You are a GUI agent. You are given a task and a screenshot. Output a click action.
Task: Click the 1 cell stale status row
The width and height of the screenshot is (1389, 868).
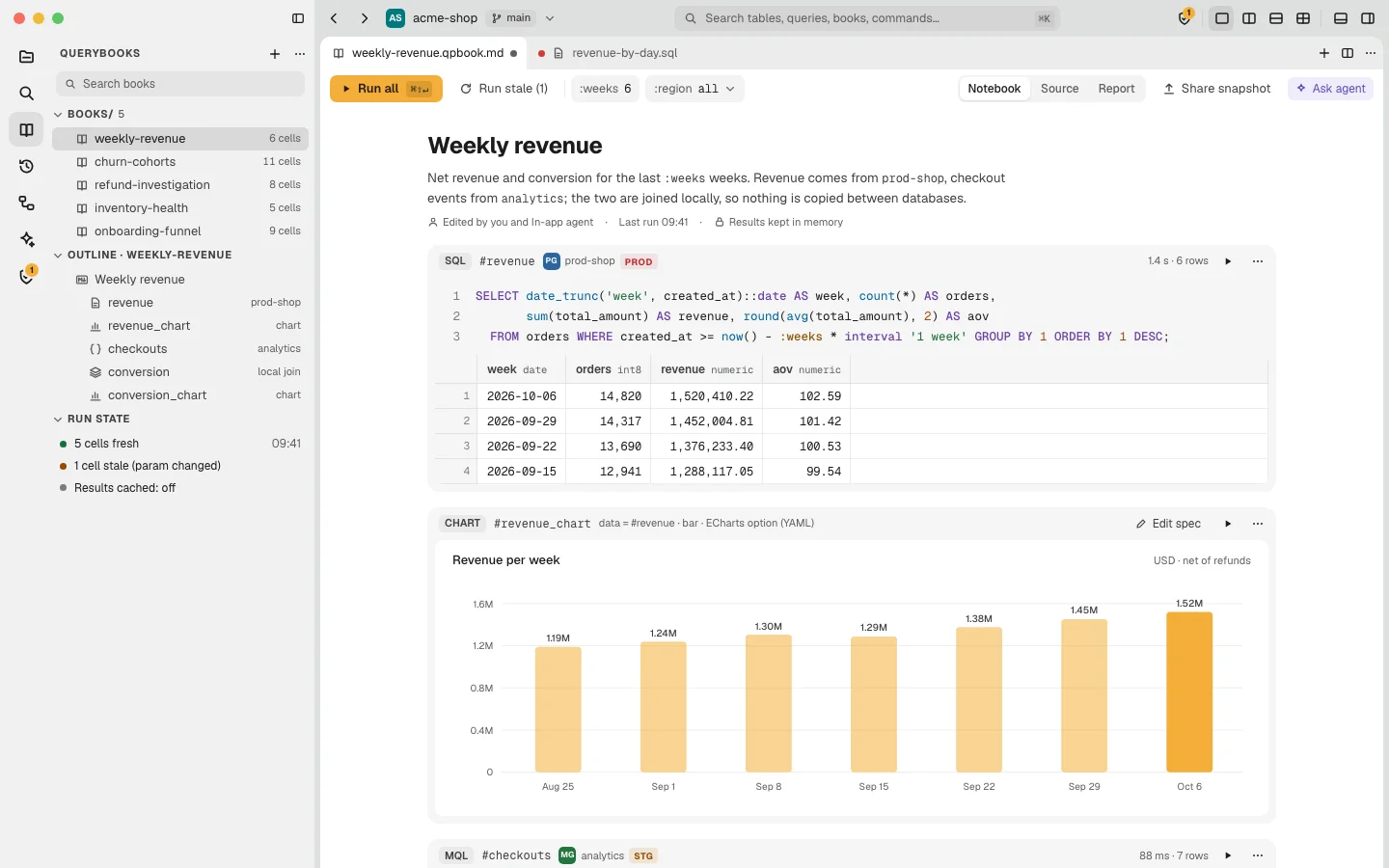tap(180, 466)
